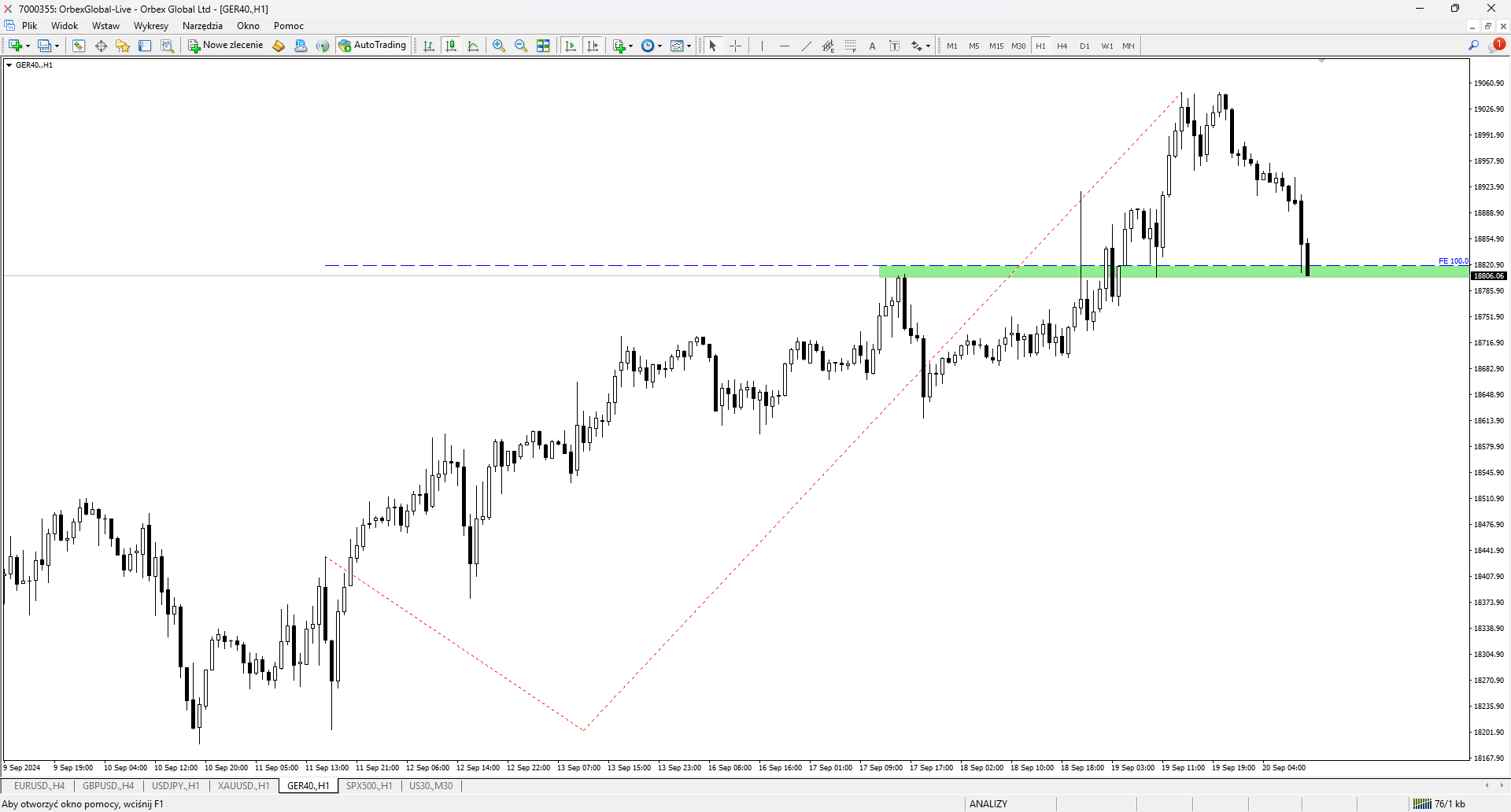Screen dimensions: 1511x812
Task: Open the Templates dropdown arrow
Action: (689, 46)
